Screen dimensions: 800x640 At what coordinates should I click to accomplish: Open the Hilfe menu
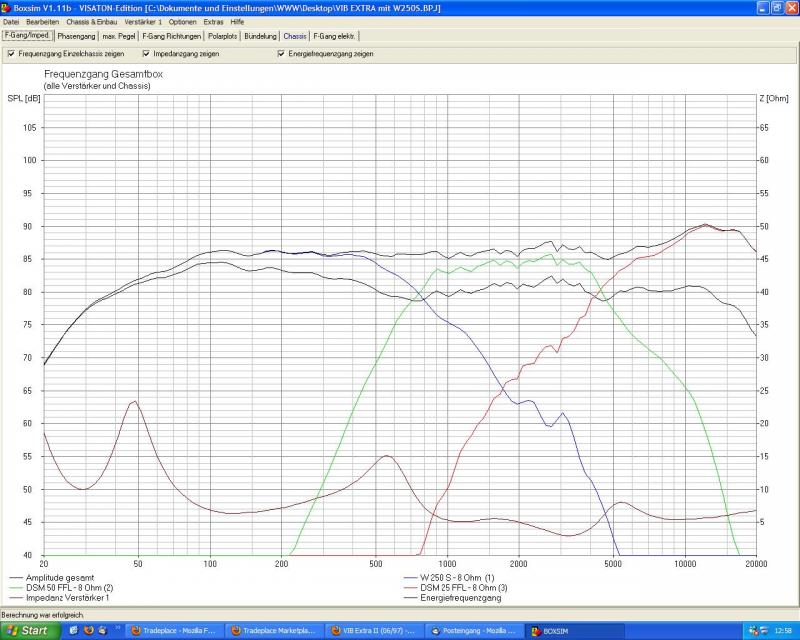click(x=237, y=22)
